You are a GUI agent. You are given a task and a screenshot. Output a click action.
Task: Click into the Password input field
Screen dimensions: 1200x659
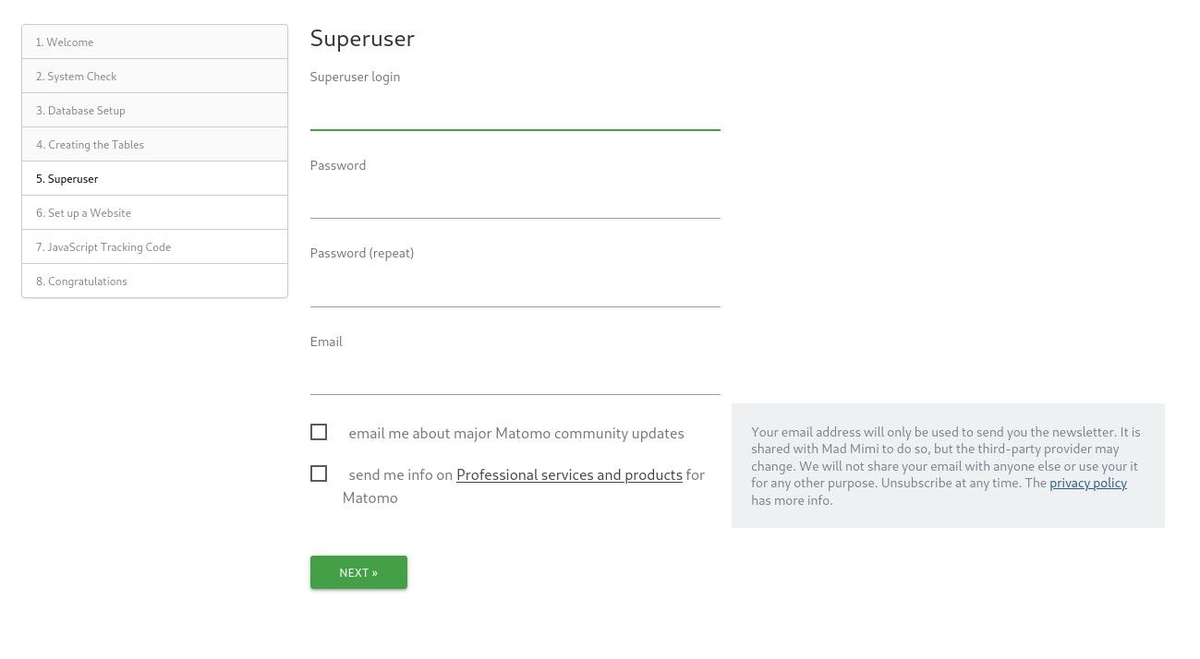514,200
